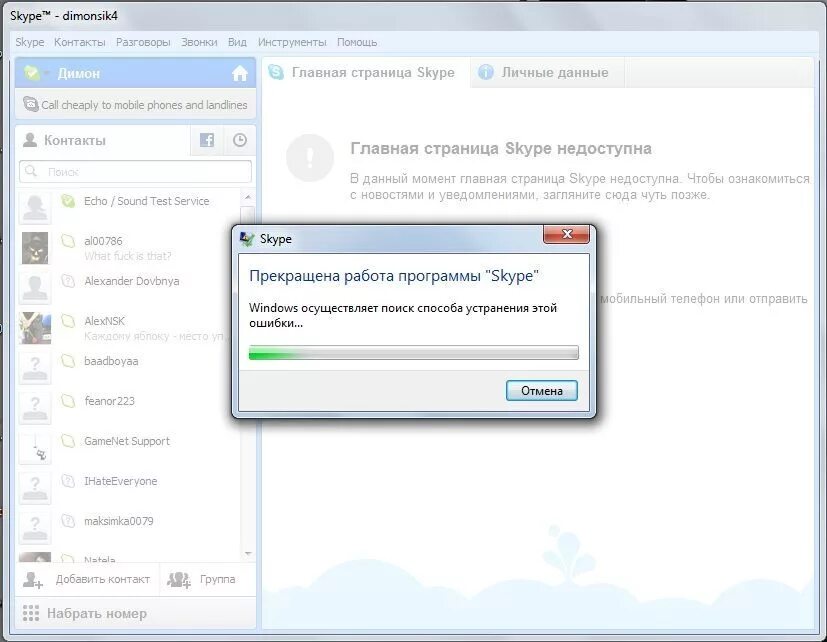Click the Группа people icon
This screenshot has height=642, width=827.
(x=179, y=580)
